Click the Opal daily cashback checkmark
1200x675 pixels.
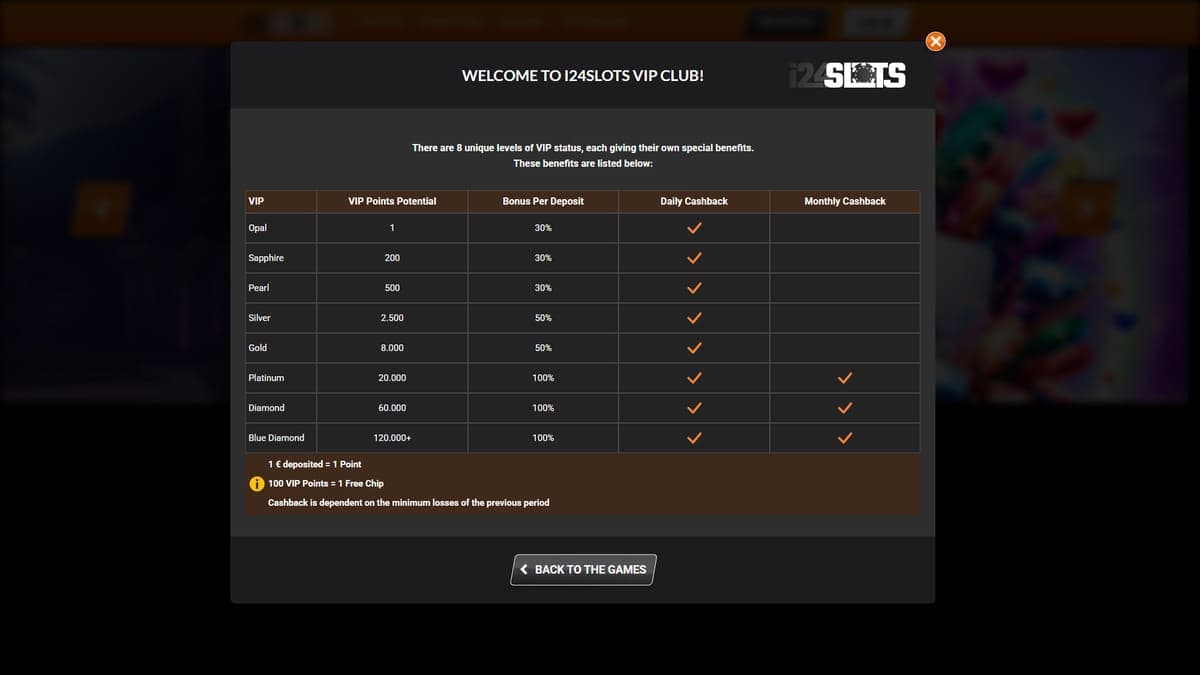point(694,228)
